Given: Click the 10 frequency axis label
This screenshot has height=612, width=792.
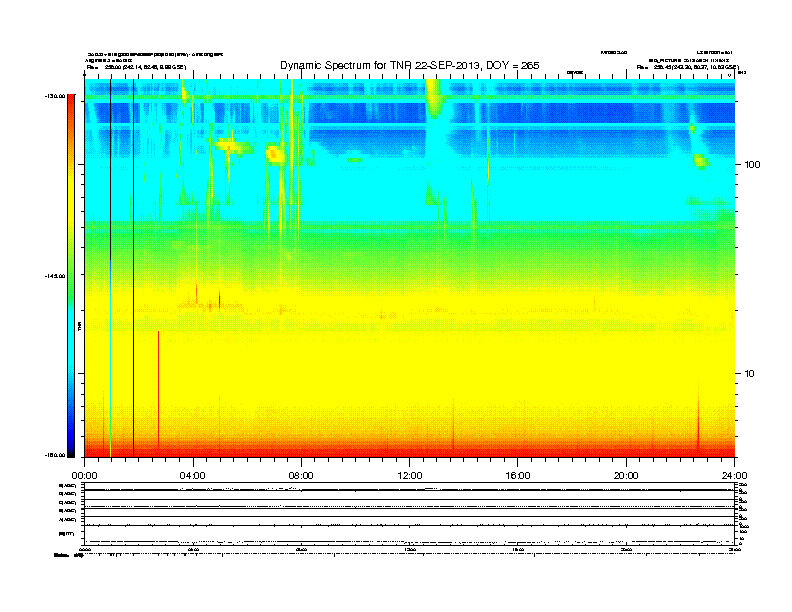Looking at the screenshot, I should tap(749, 374).
